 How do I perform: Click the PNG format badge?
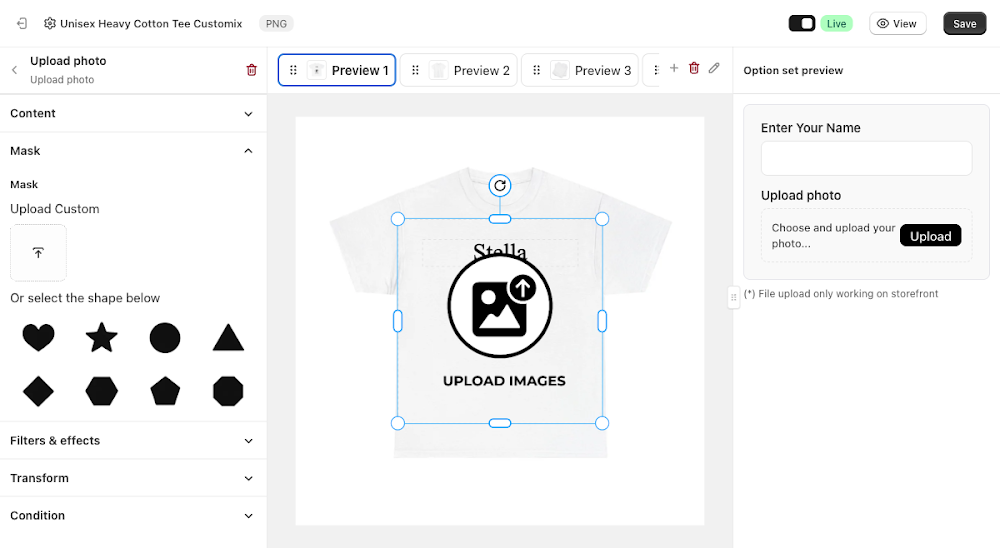[276, 24]
